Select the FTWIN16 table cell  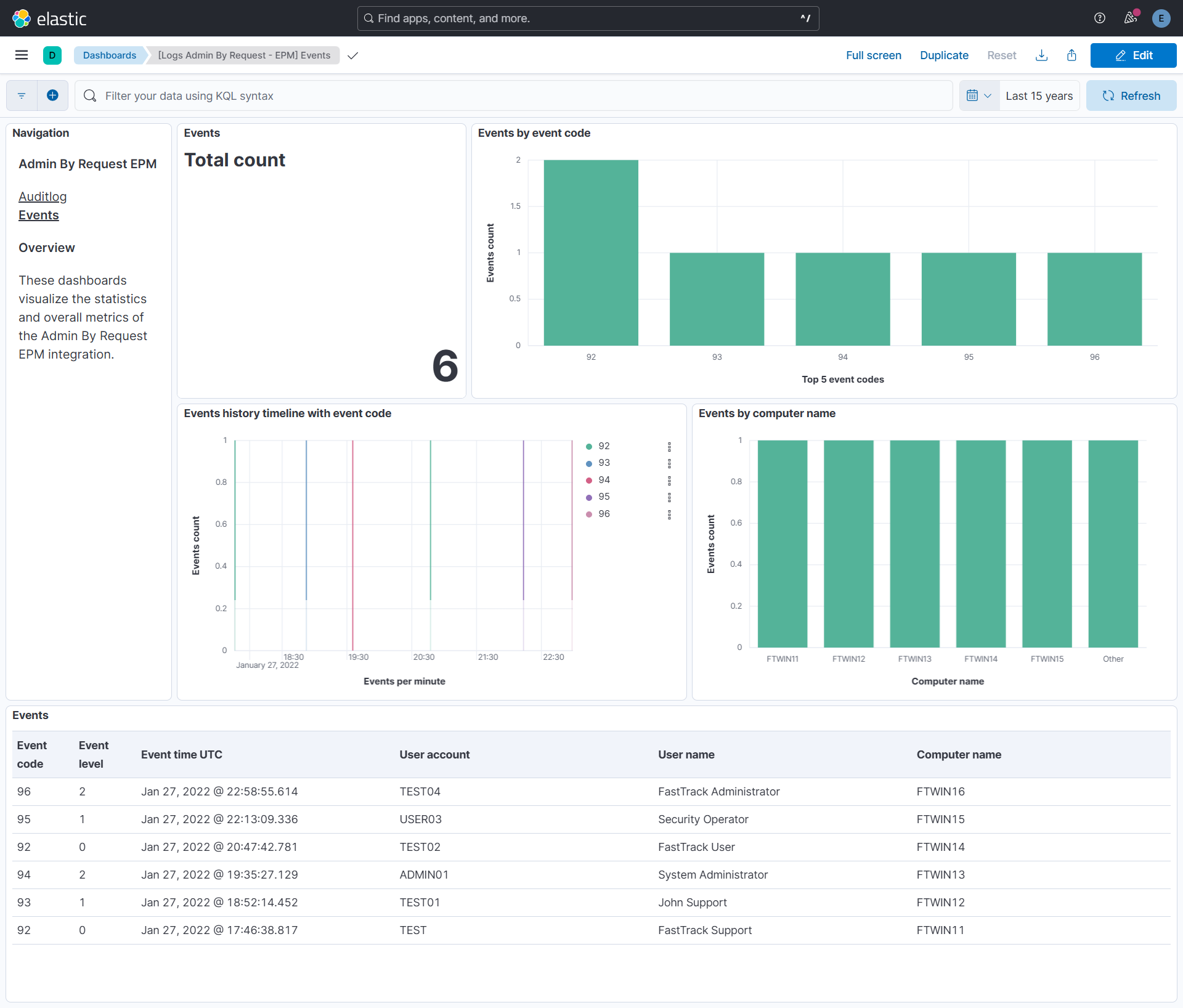pyautogui.click(x=941, y=792)
